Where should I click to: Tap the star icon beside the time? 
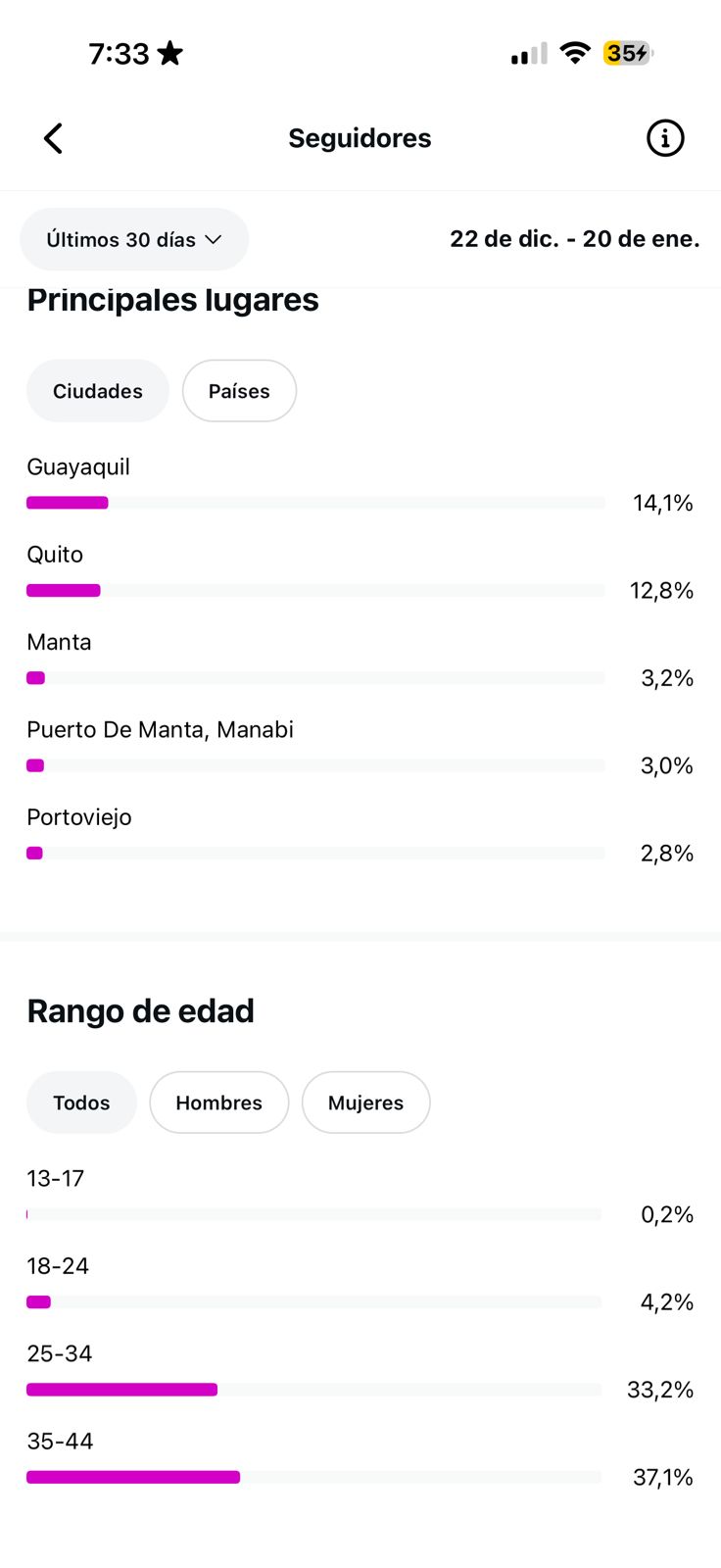170,53
